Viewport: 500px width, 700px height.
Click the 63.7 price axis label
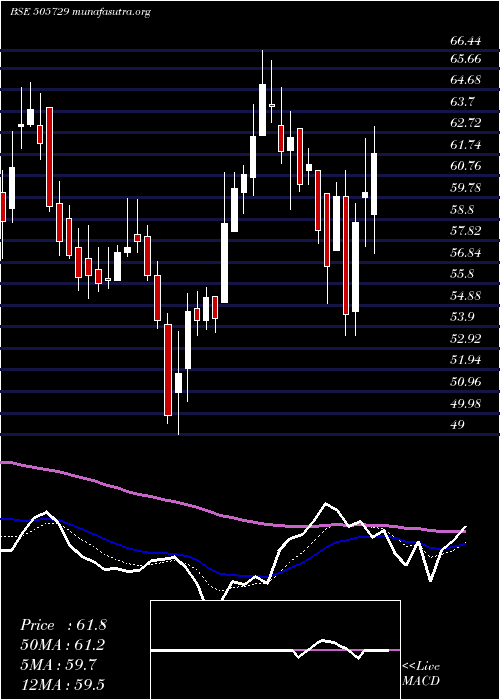[x=462, y=101]
